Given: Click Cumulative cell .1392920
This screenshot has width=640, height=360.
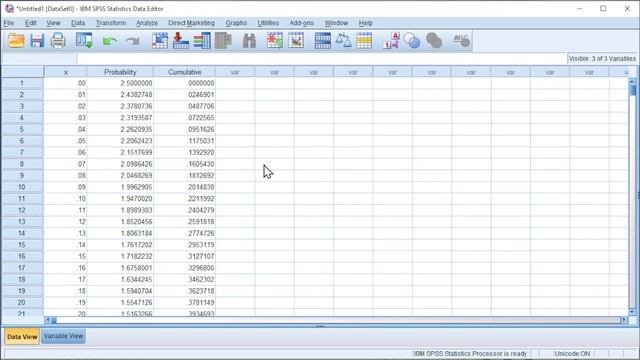Looking at the screenshot, I should pyautogui.click(x=184, y=152).
